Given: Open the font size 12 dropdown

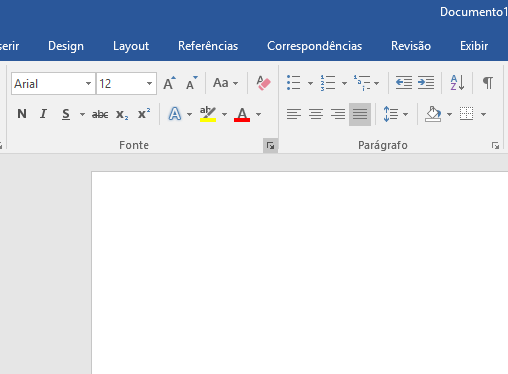Looking at the screenshot, I should (149, 83).
